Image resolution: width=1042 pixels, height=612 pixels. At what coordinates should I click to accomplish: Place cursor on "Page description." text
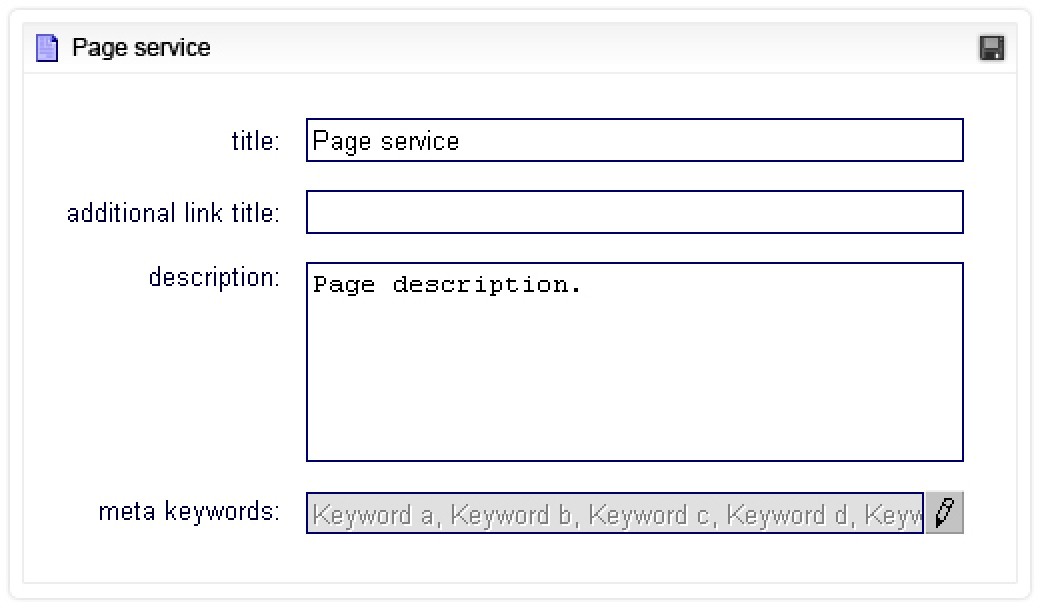(447, 285)
